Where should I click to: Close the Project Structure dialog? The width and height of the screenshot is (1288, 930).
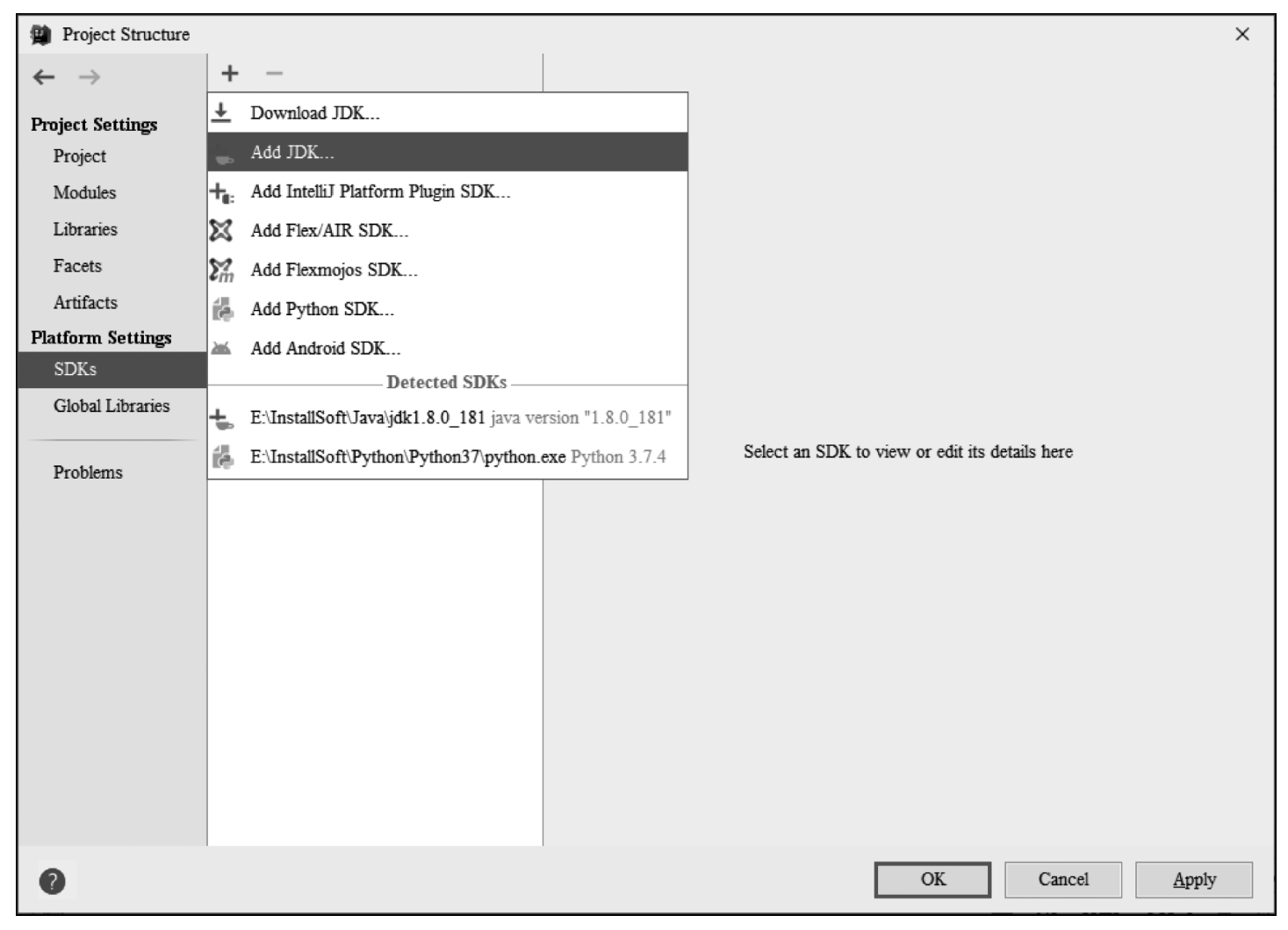1242,34
